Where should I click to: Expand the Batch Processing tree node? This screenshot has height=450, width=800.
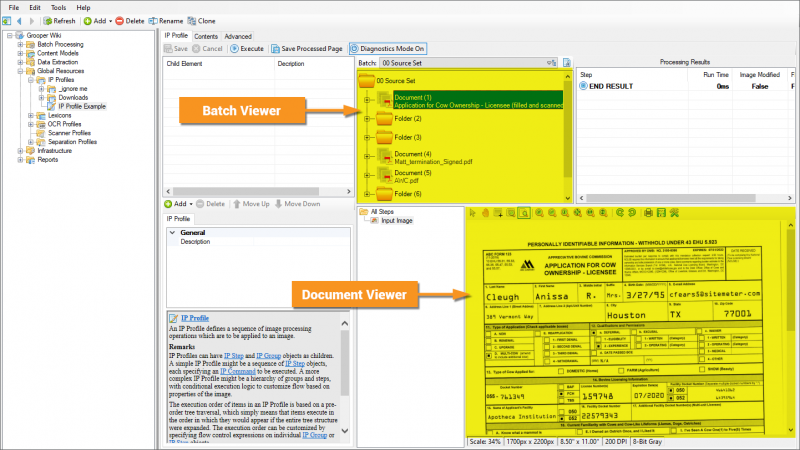20,44
